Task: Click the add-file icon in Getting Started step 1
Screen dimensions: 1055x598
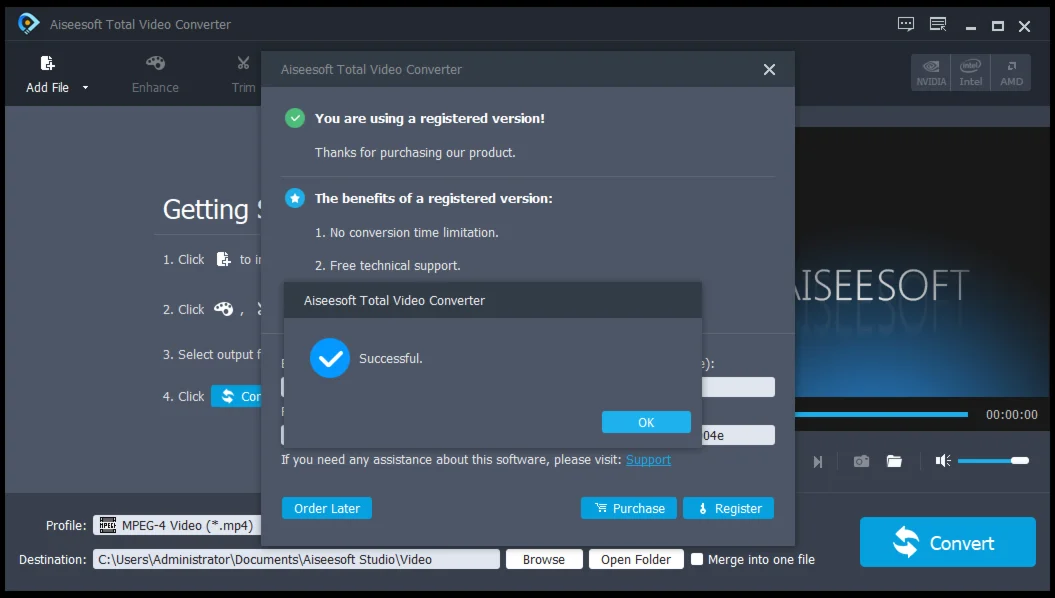Action: pyautogui.click(x=223, y=260)
